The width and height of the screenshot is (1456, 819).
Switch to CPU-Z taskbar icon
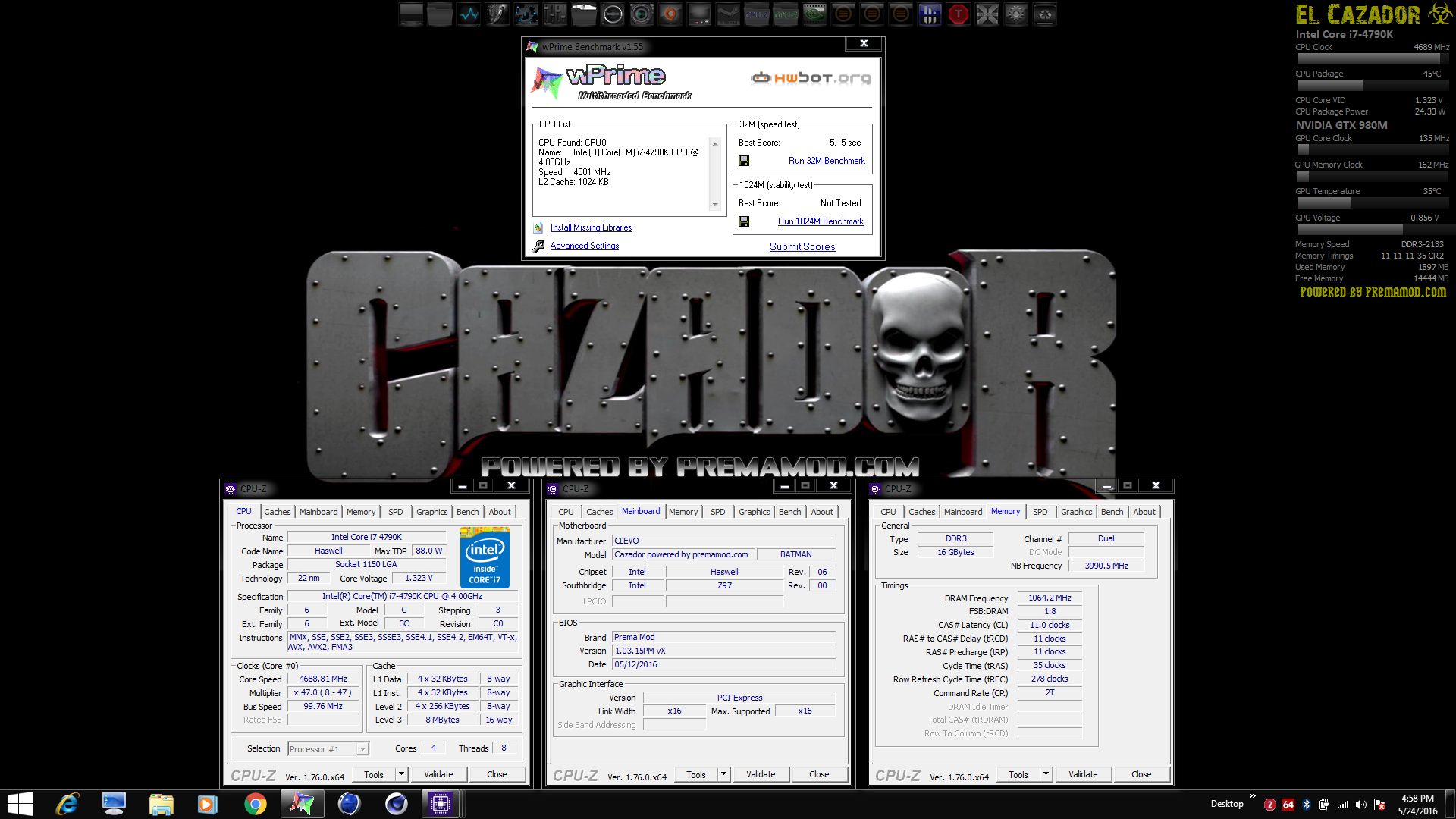pyautogui.click(x=441, y=804)
